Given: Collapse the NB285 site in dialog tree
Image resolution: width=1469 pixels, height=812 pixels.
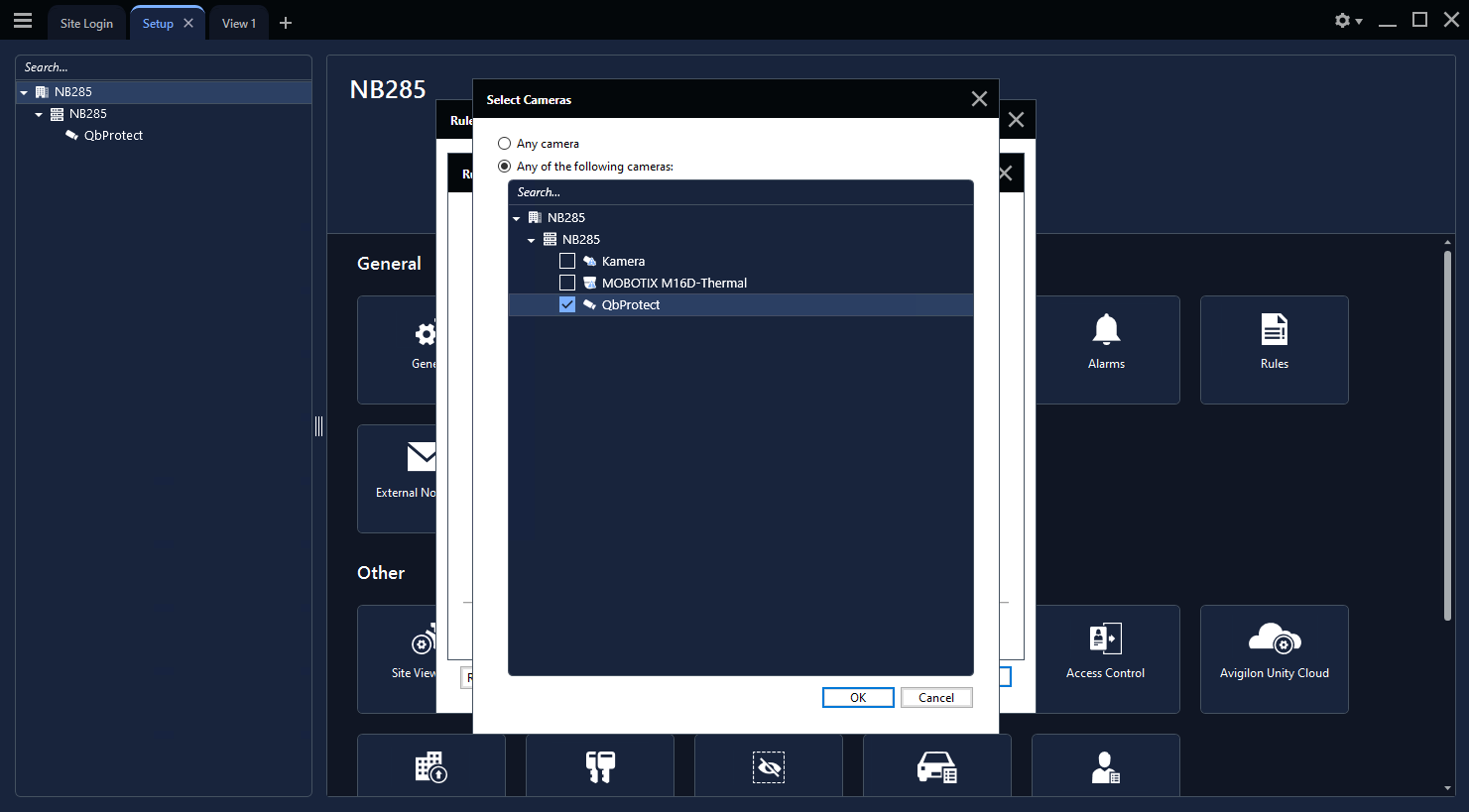Looking at the screenshot, I should coord(517,218).
